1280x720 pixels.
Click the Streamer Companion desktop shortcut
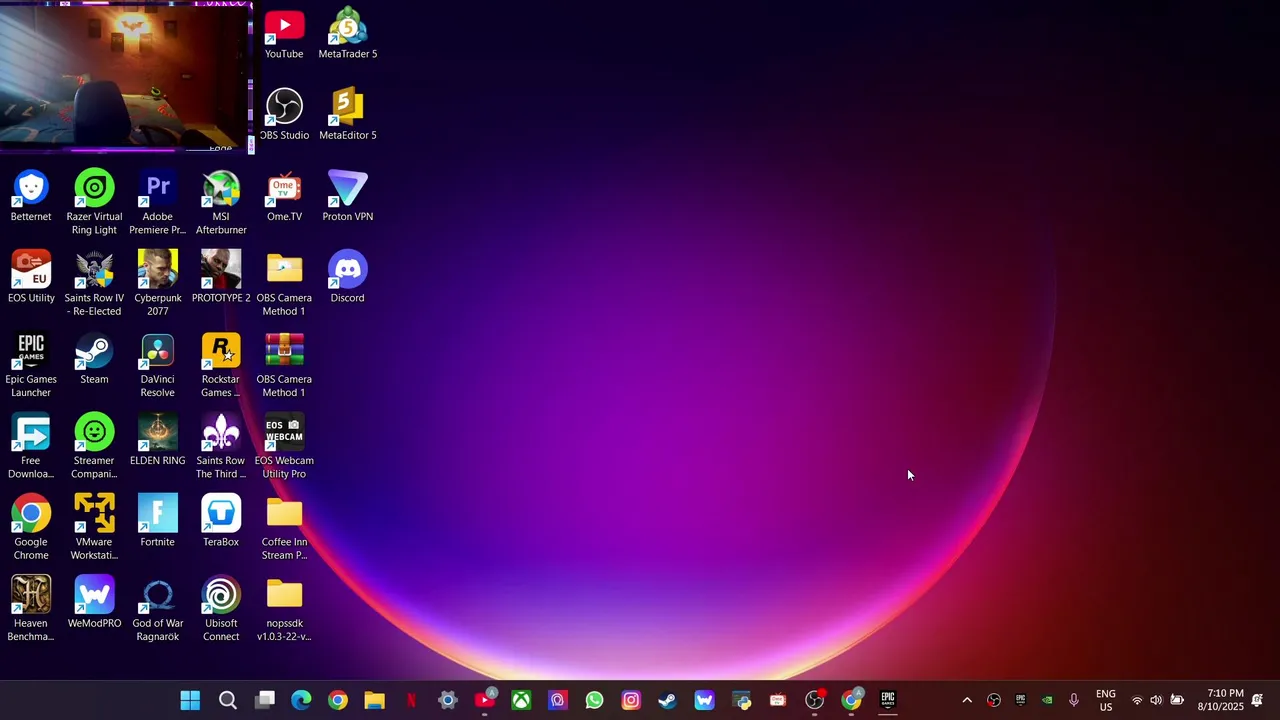pyautogui.click(x=94, y=446)
